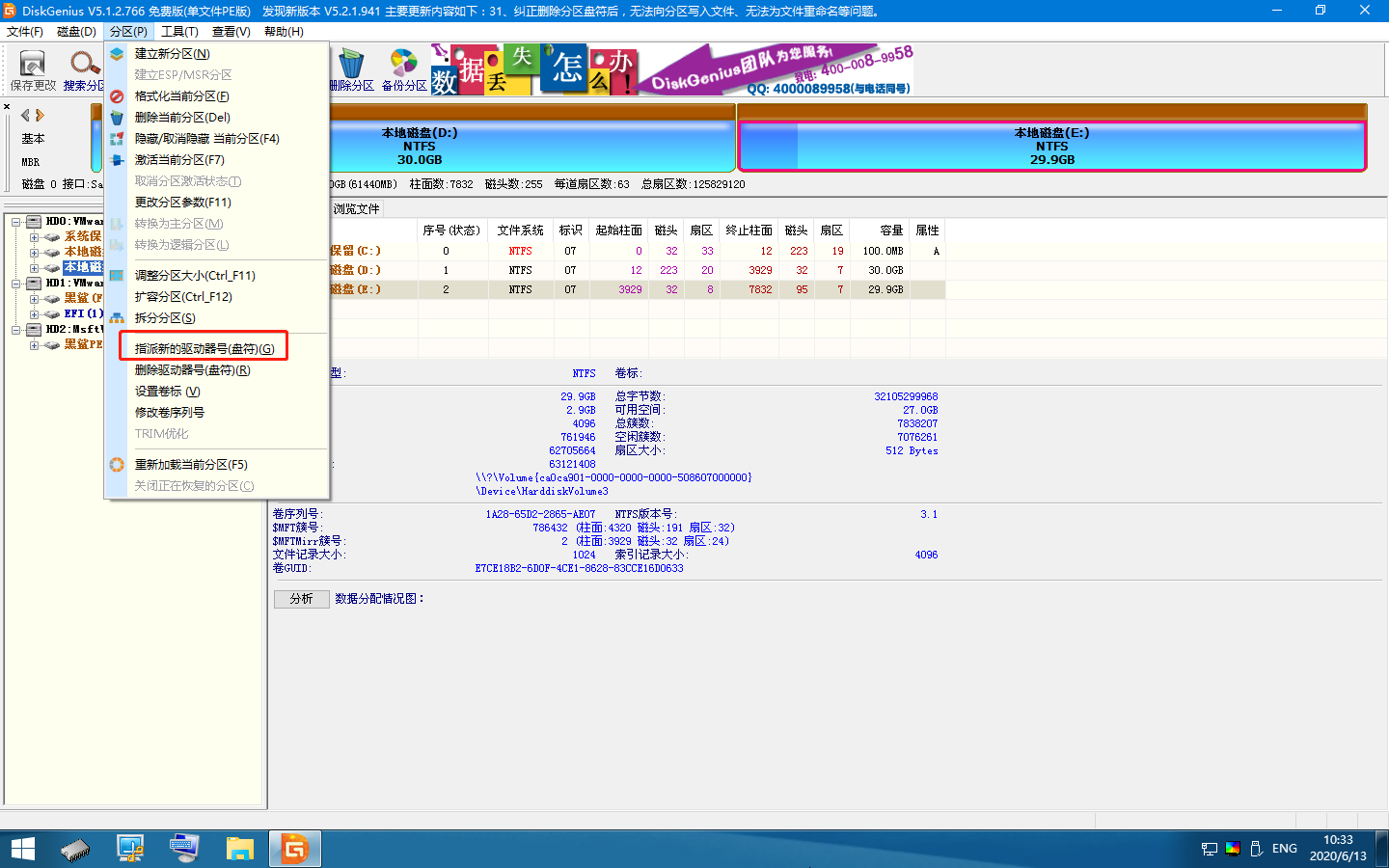Close the disk panel with small x
Image resolution: width=1389 pixels, height=868 pixels.
pyautogui.click(x=7, y=106)
